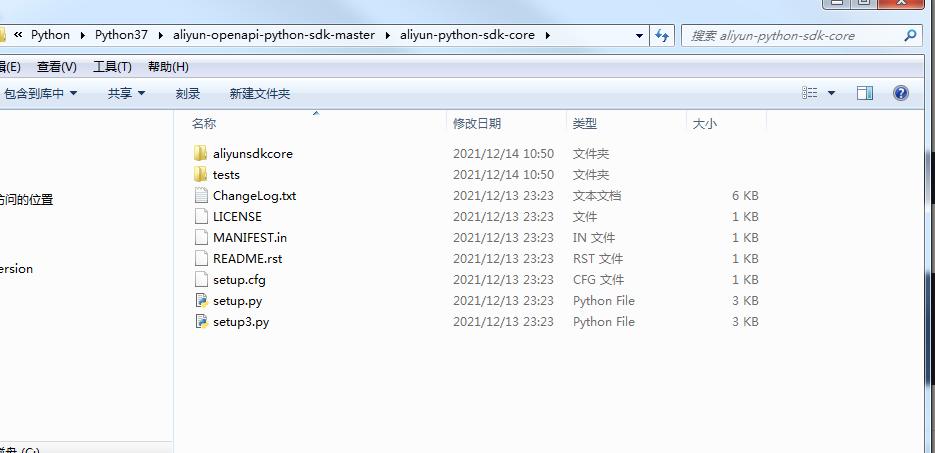Select the ChangeLog.txt file icon

(x=203, y=196)
